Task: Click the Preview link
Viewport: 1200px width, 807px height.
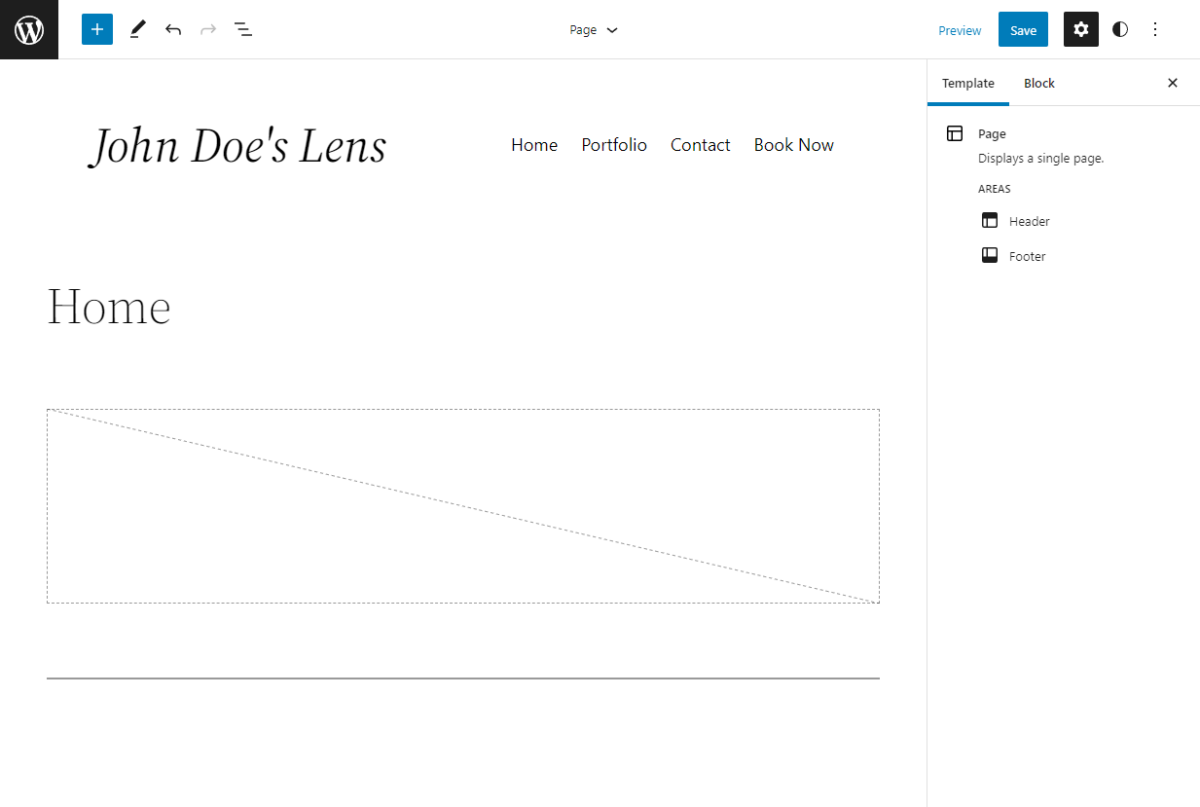Action: coord(960,30)
